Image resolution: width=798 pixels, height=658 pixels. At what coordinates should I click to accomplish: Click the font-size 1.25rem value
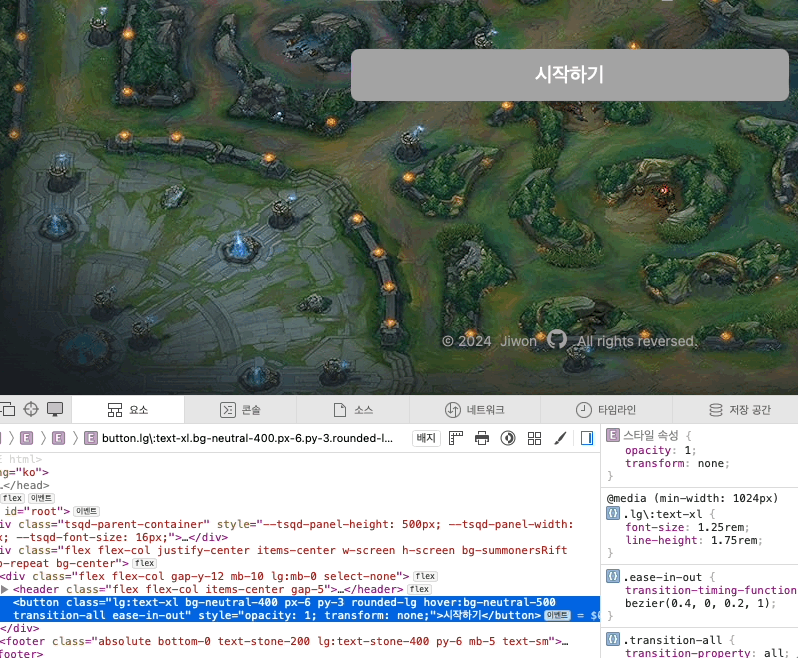tap(721, 527)
